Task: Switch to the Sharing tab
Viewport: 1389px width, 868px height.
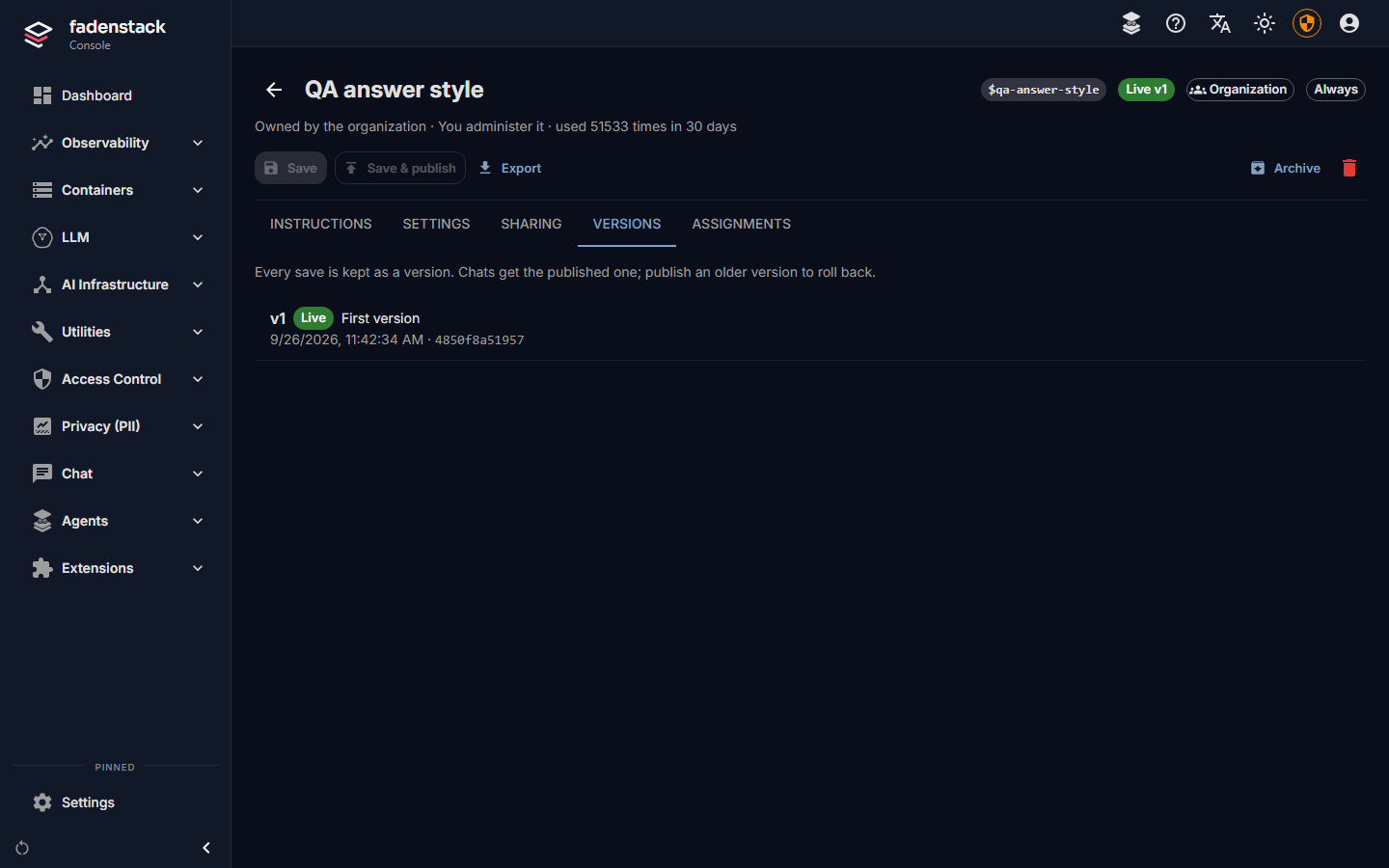Action: (x=531, y=224)
